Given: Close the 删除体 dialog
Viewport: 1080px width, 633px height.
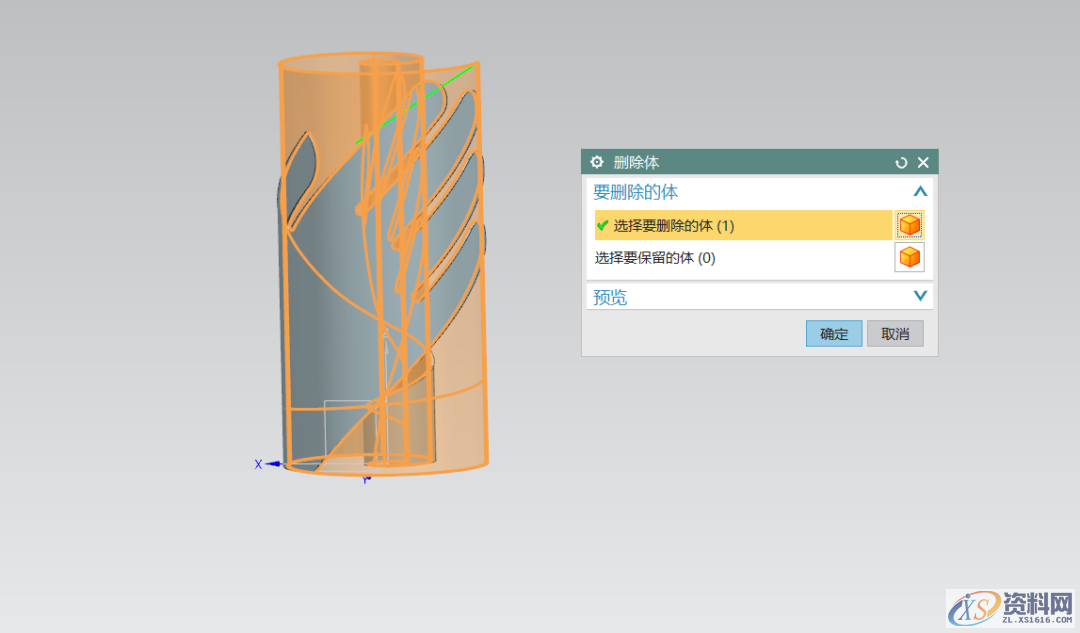Looking at the screenshot, I should click(x=923, y=162).
